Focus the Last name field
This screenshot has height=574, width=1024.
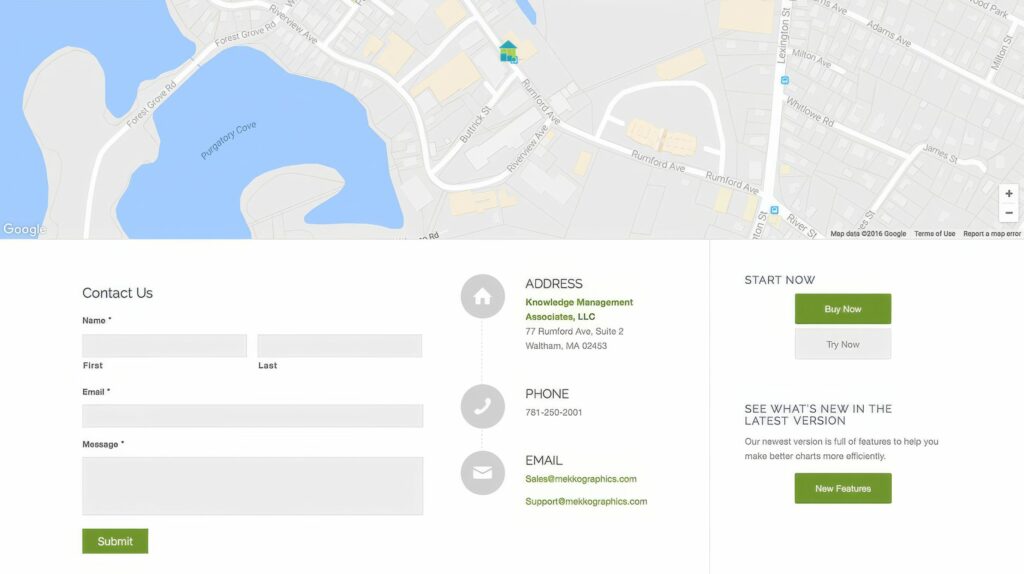340,345
